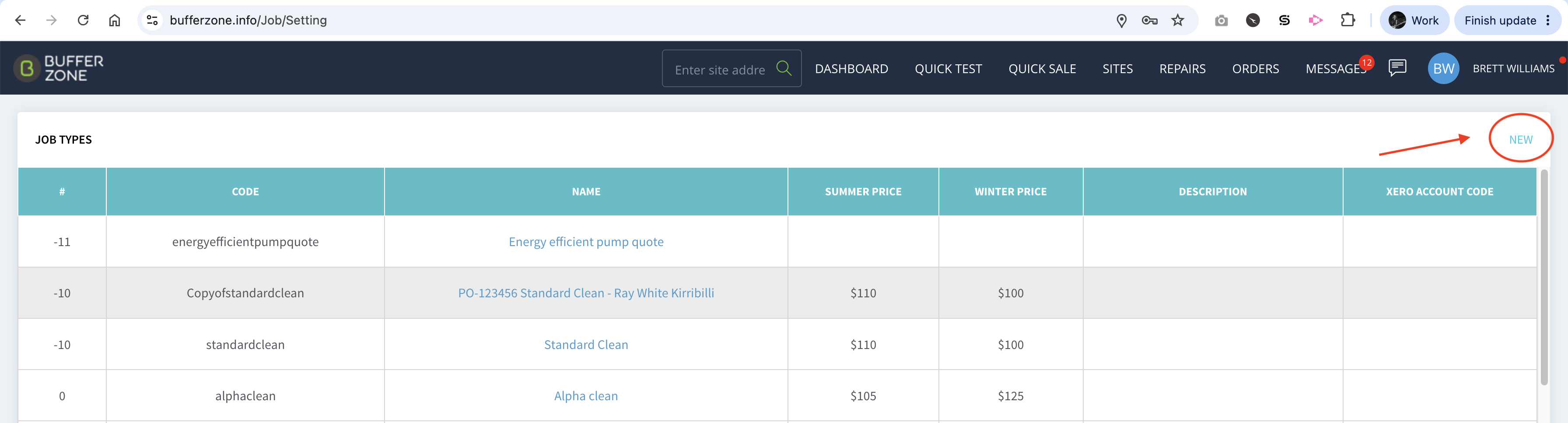Click the -11 row number cell
The image size is (1568, 423).
tap(62, 242)
